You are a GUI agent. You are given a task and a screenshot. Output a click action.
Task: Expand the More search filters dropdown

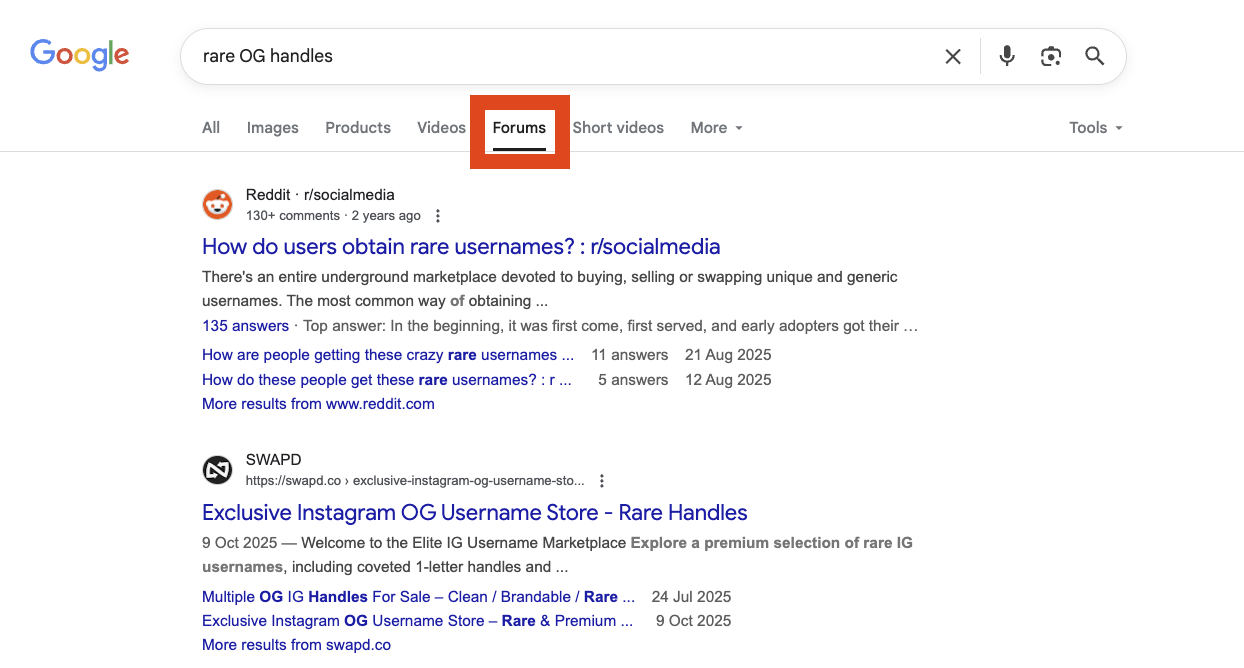point(716,128)
